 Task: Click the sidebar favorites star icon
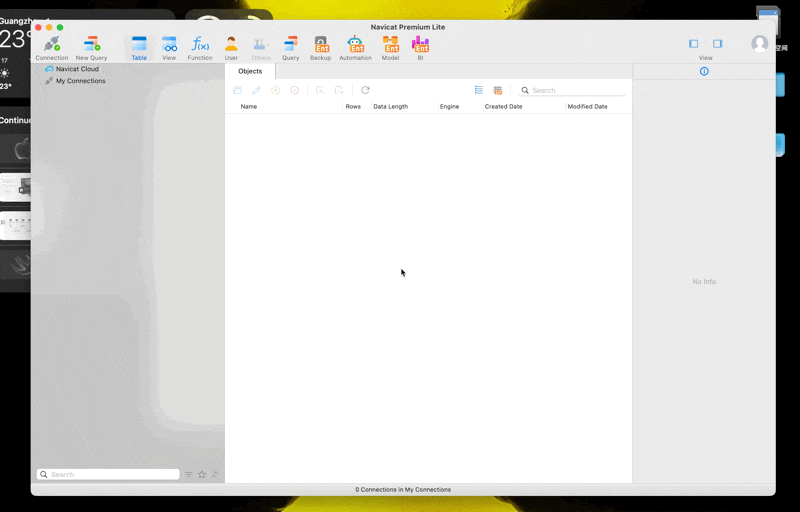coord(202,474)
